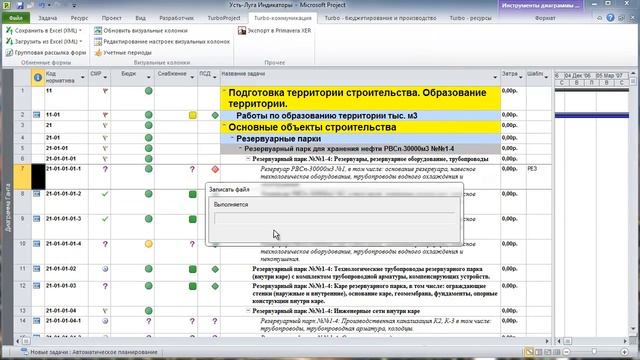
Task: Click the Экспорт в Primavera XER icon
Action: (x=242, y=31)
